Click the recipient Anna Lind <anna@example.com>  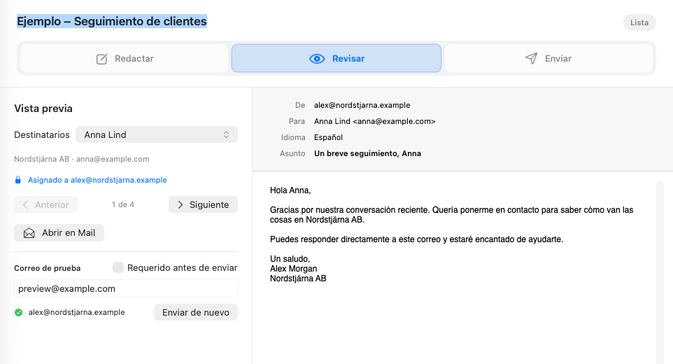[x=375, y=121]
